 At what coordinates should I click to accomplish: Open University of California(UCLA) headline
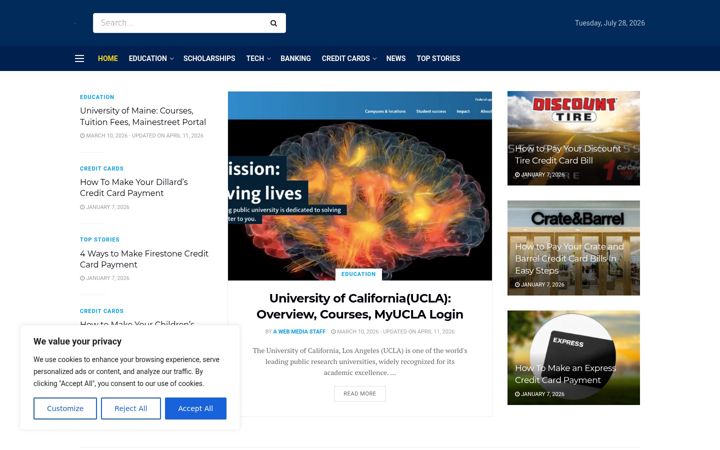360,306
